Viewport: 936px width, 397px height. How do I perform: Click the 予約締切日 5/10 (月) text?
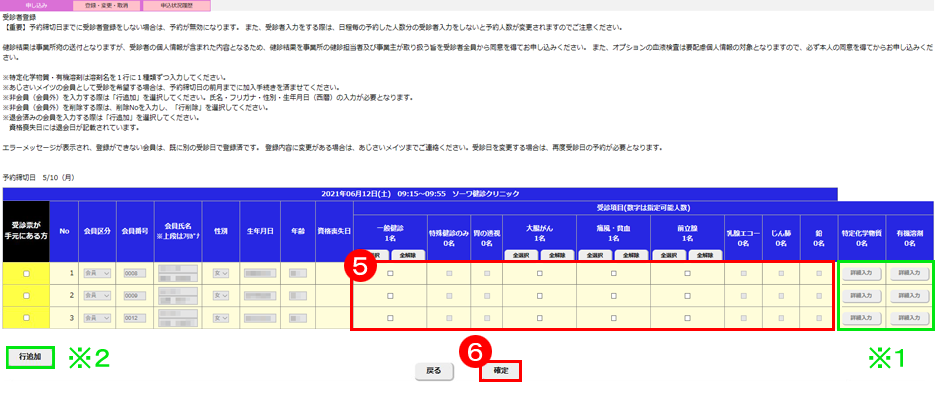pos(38,178)
